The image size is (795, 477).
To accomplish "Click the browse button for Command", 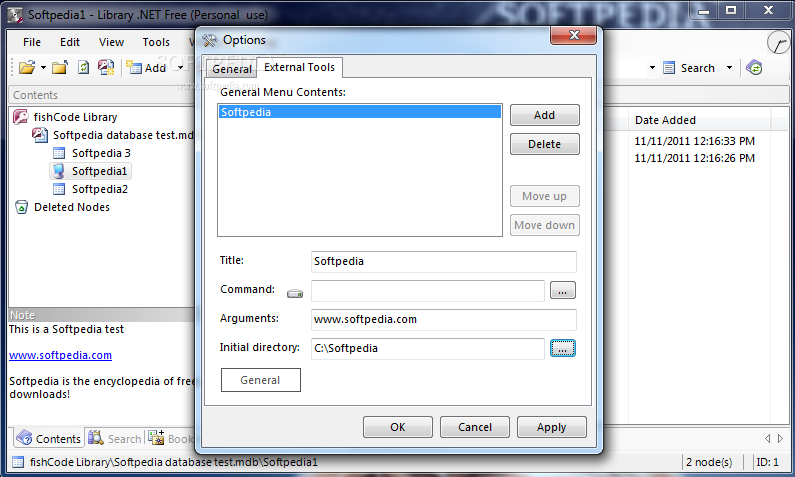I will coord(563,290).
